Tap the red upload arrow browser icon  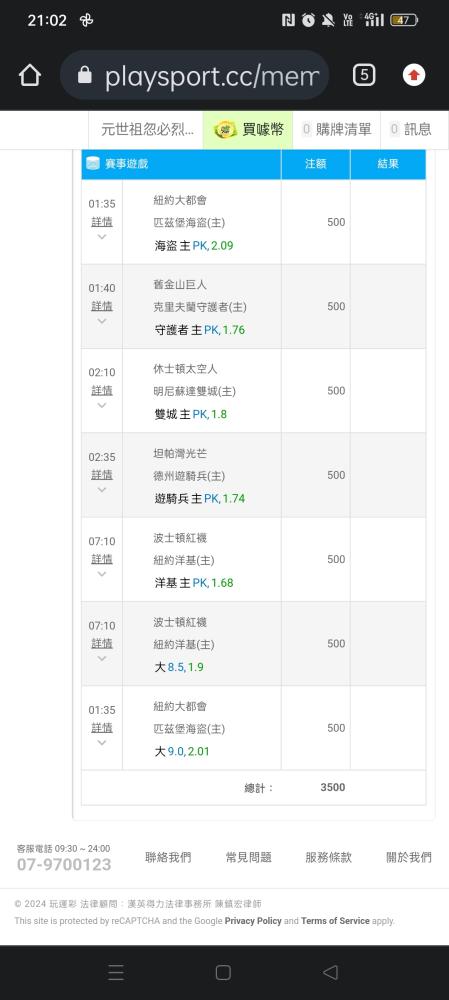[414, 75]
